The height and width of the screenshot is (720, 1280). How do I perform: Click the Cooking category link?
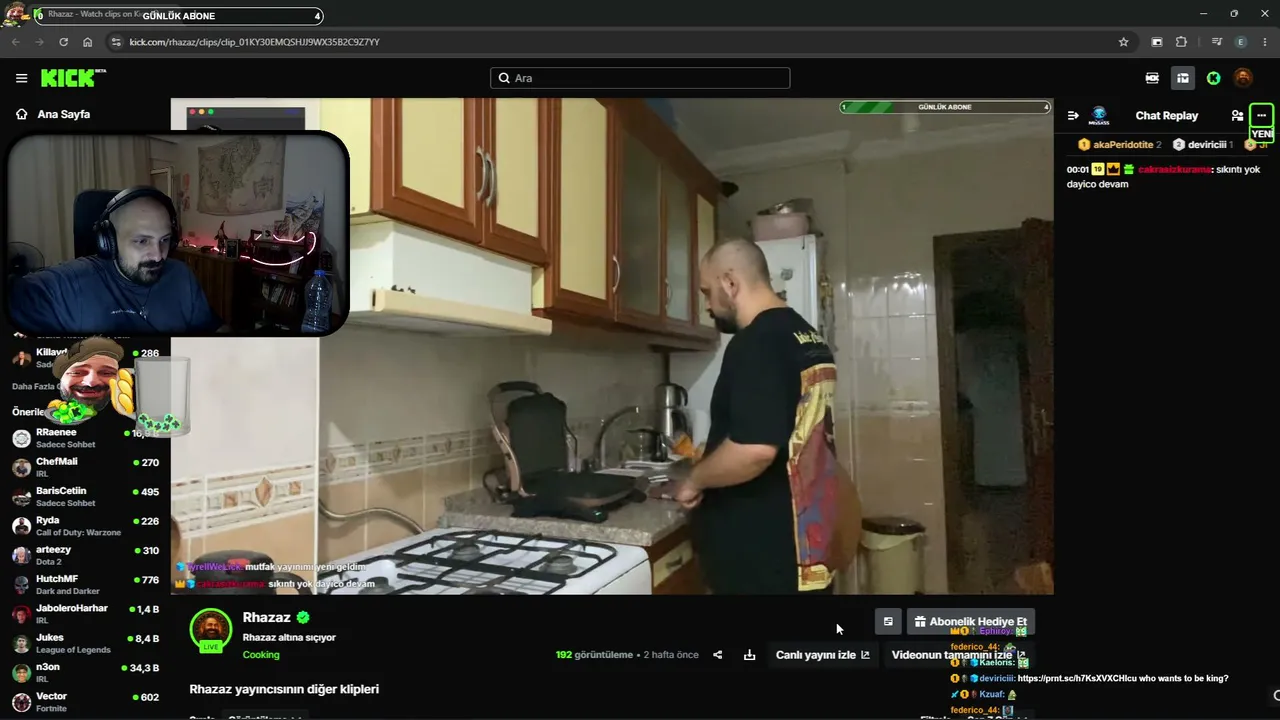[x=261, y=655]
